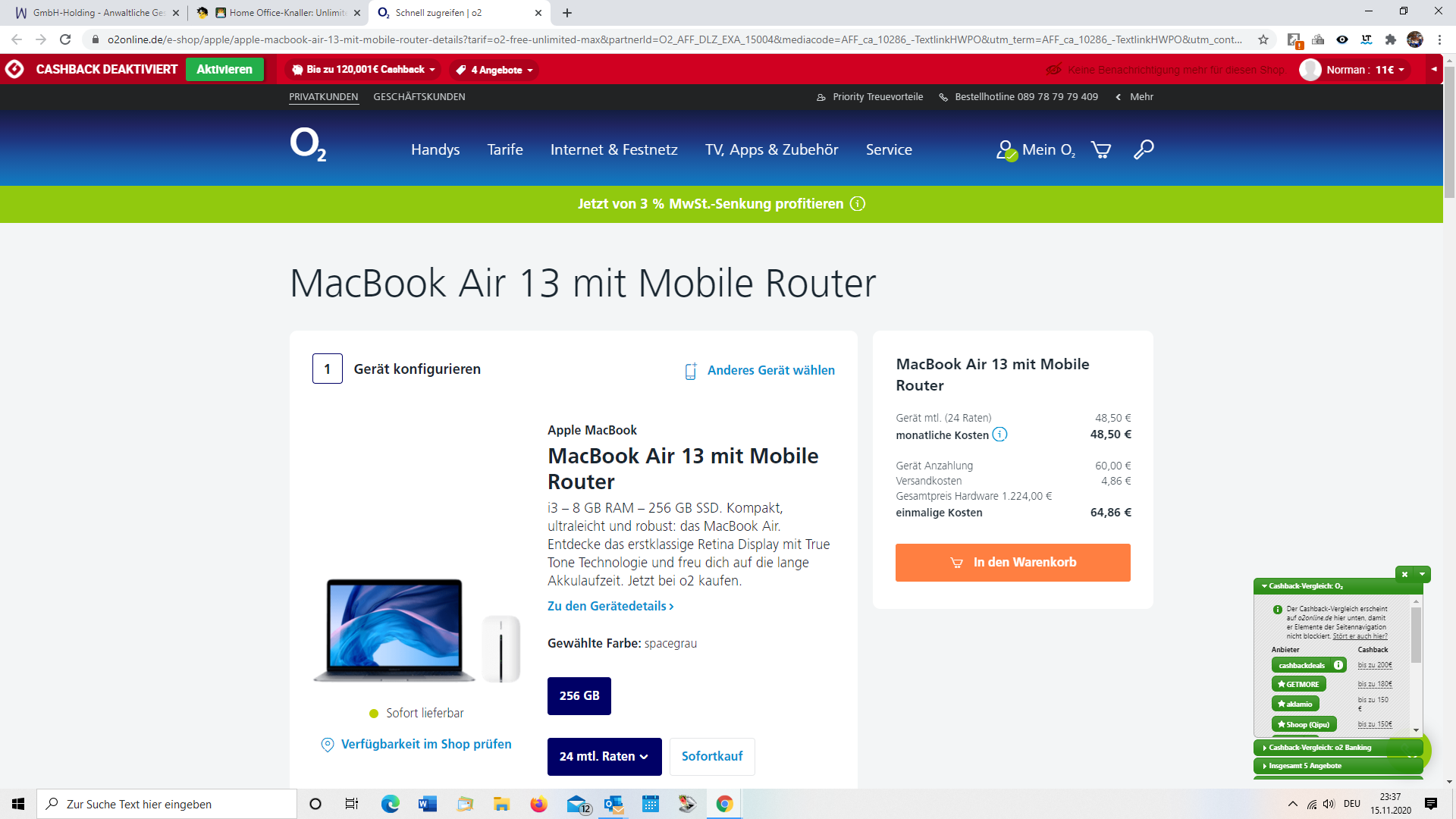Open Outlook from the taskbar
Viewport: 1456px width, 819px height.
click(x=613, y=804)
